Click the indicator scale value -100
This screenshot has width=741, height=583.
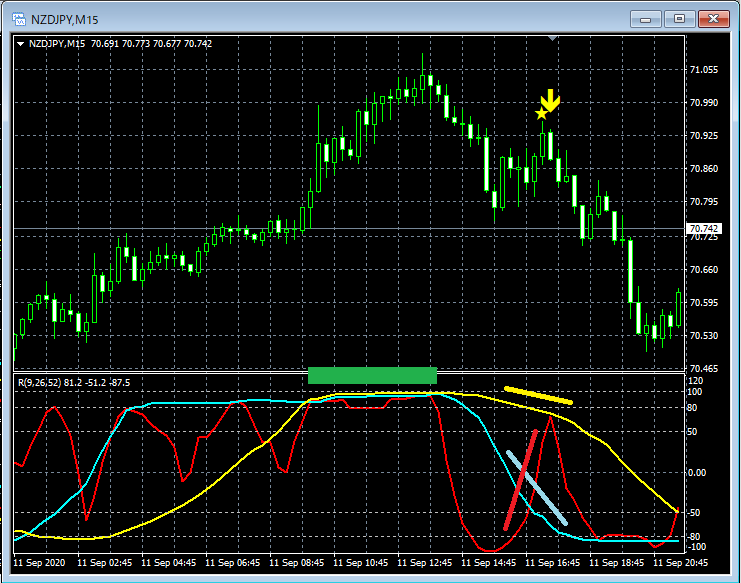pos(697,547)
